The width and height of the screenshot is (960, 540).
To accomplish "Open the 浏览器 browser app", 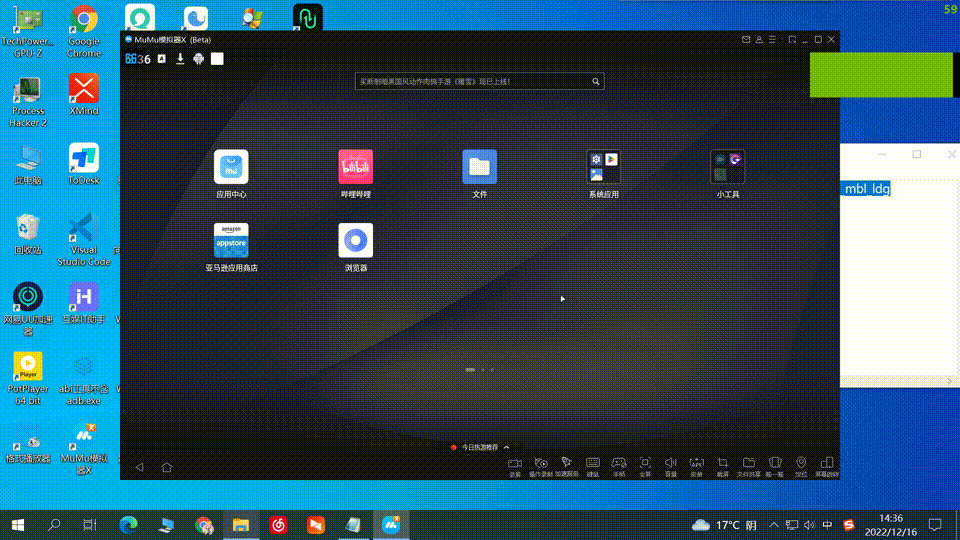I will tap(356, 241).
